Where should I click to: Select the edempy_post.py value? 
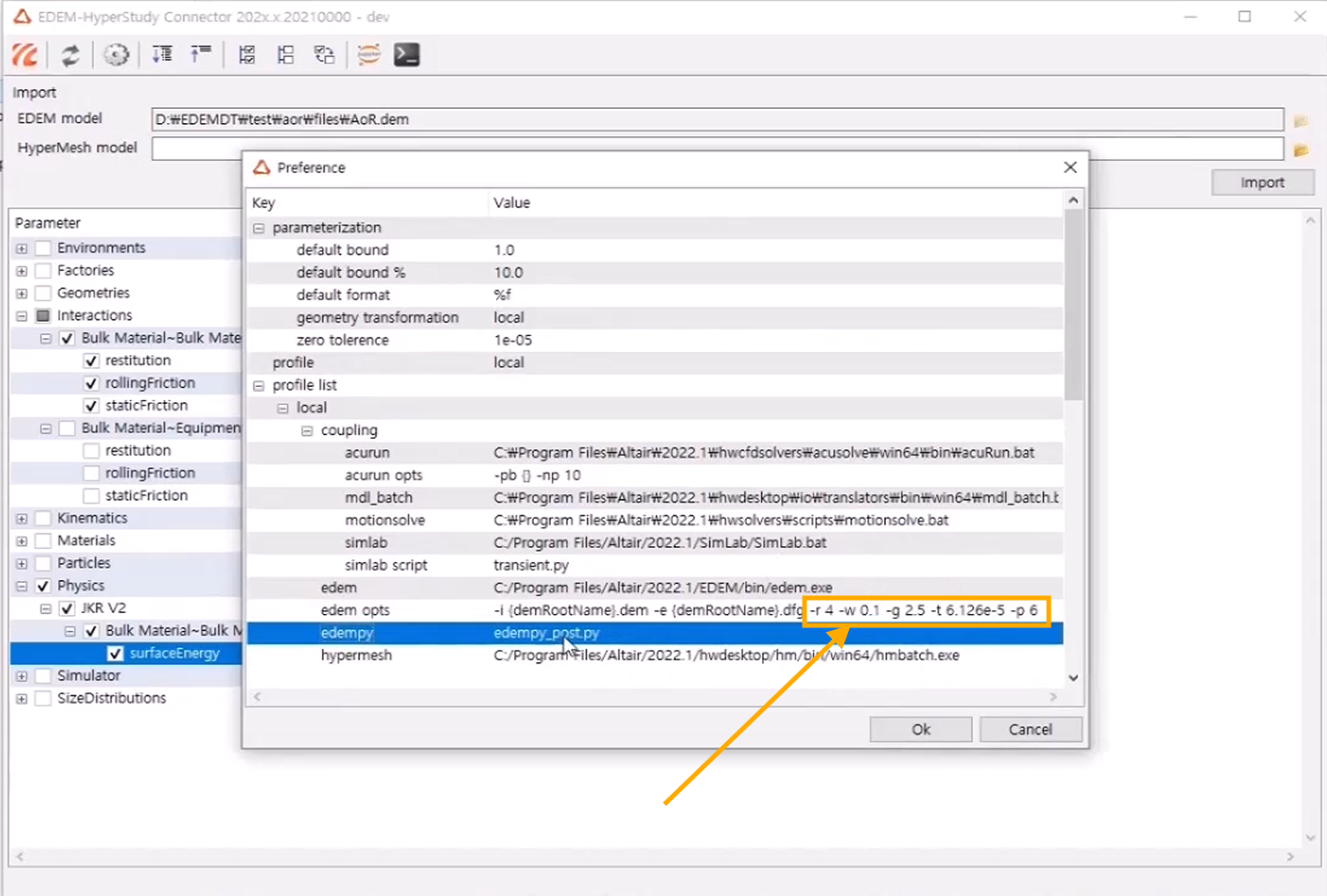coord(546,633)
